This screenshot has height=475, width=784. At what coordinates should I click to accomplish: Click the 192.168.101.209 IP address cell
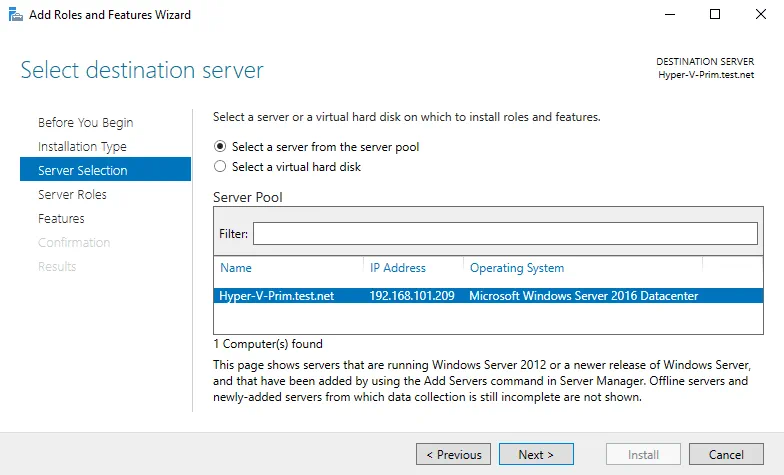411,296
